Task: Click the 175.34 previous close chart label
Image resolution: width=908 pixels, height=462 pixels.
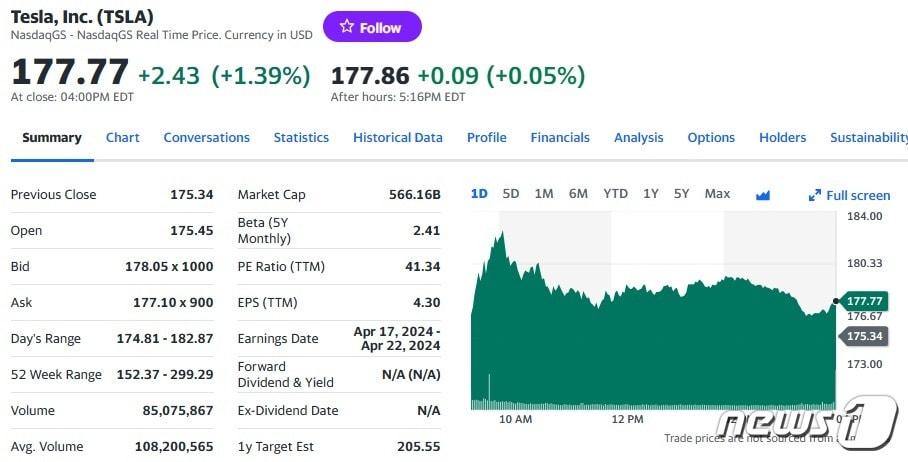Action: click(x=864, y=336)
